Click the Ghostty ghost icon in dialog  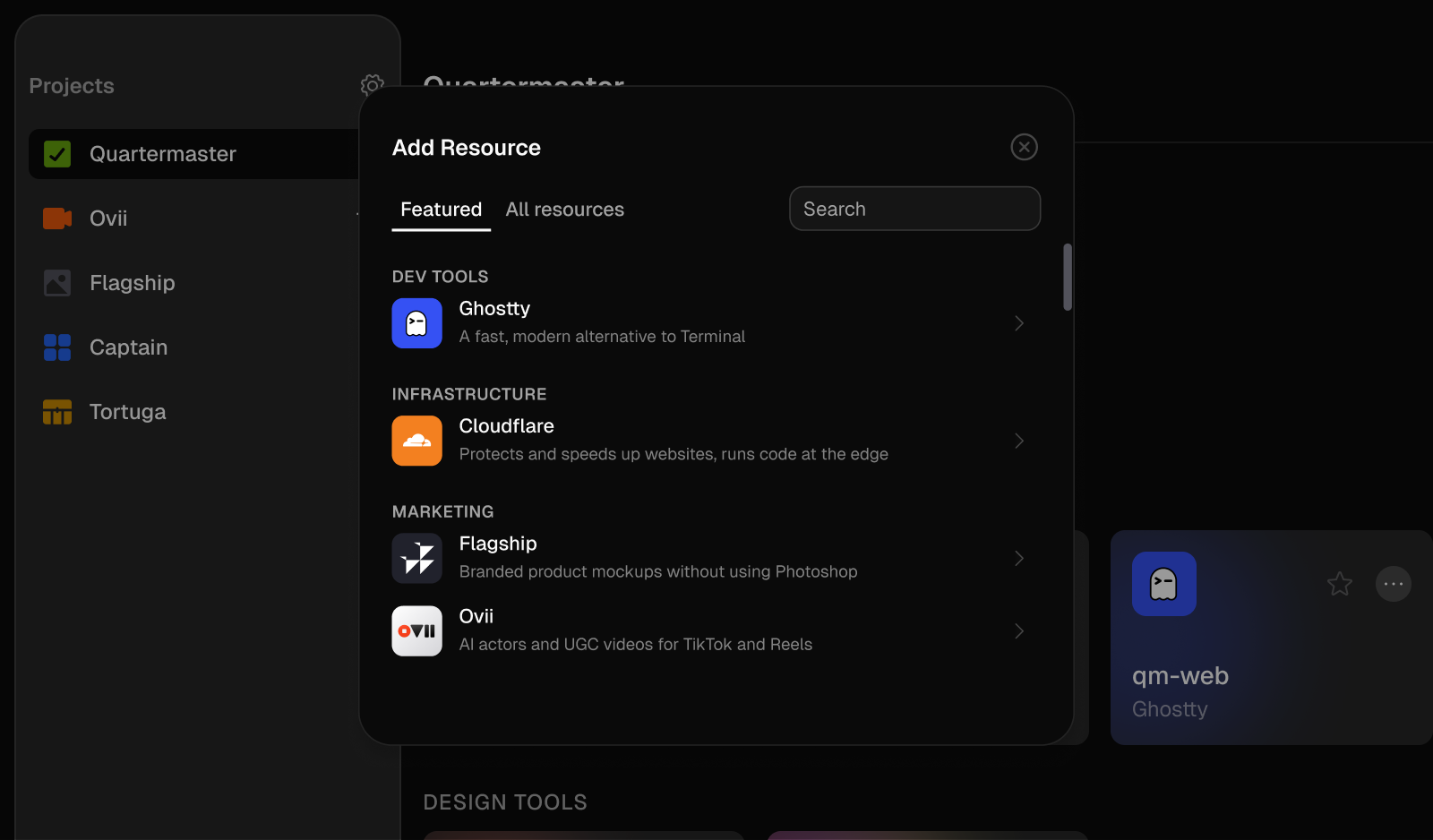tap(417, 323)
